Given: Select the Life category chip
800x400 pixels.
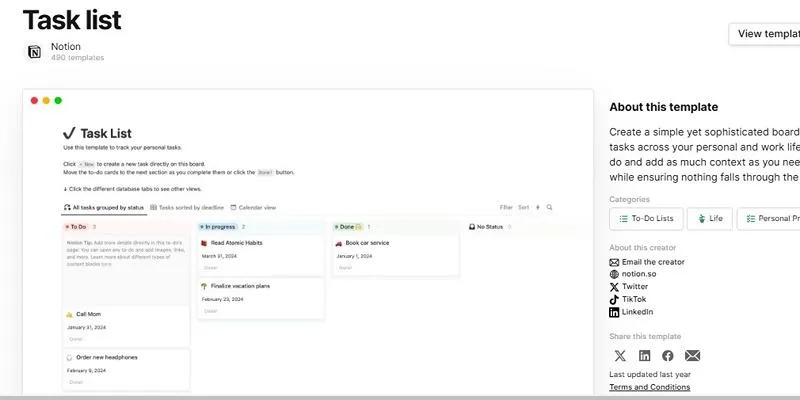Looking at the screenshot, I should point(710,218).
